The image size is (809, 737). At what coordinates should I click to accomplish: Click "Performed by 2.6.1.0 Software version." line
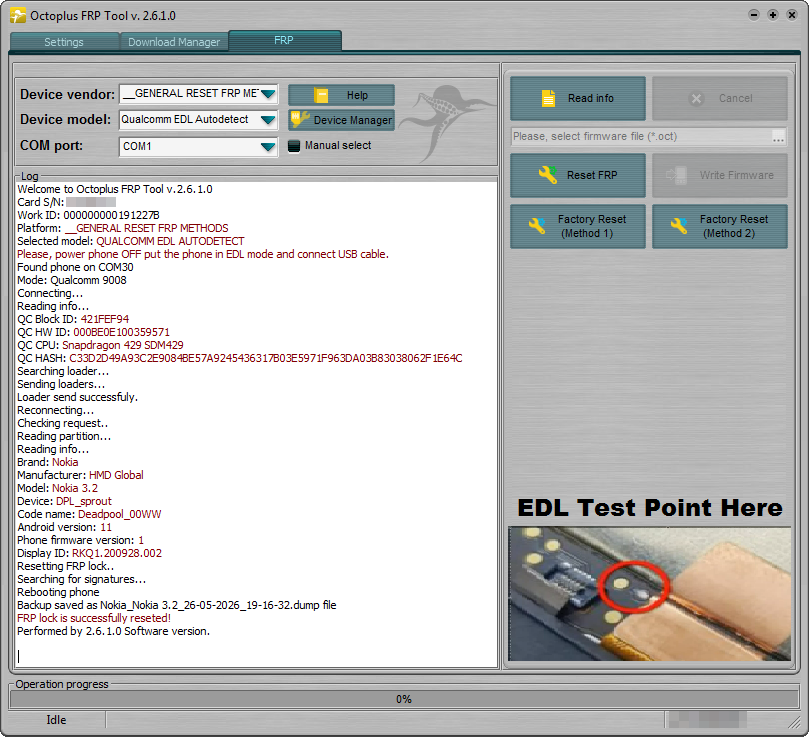click(x=114, y=631)
